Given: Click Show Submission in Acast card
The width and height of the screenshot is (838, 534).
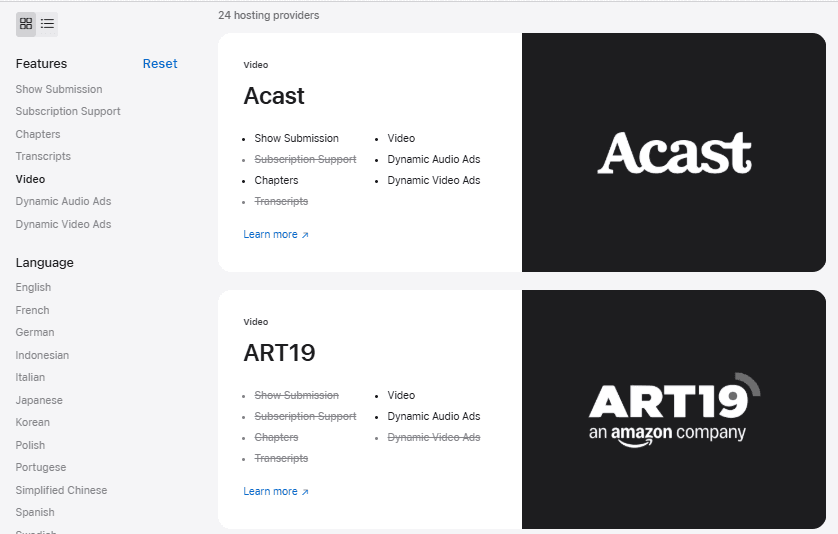Looking at the screenshot, I should coord(297,138).
